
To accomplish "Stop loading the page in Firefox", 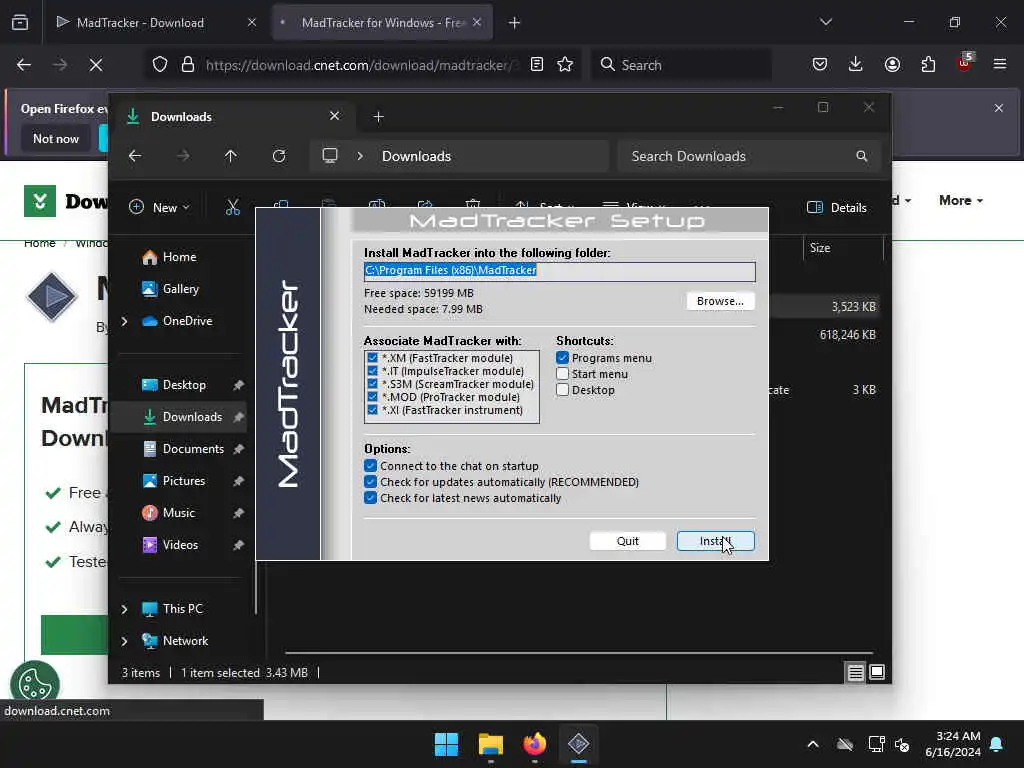I will pos(95,65).
